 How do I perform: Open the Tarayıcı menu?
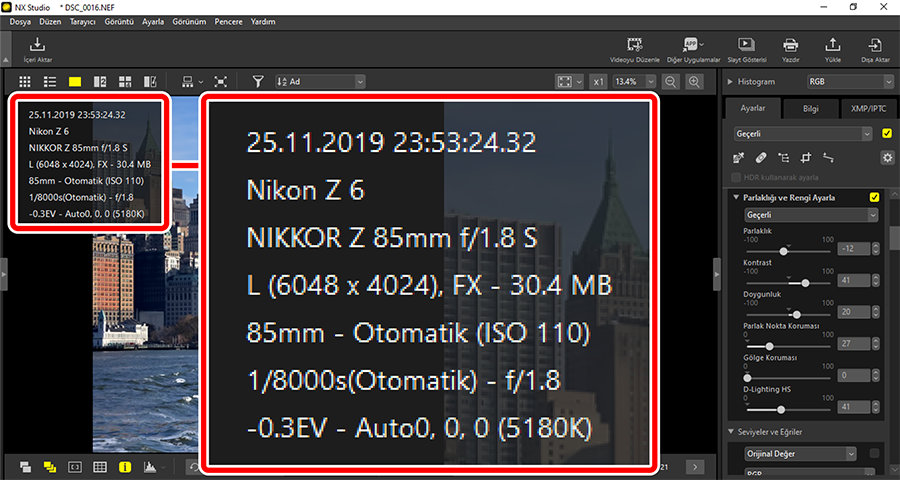83,22
